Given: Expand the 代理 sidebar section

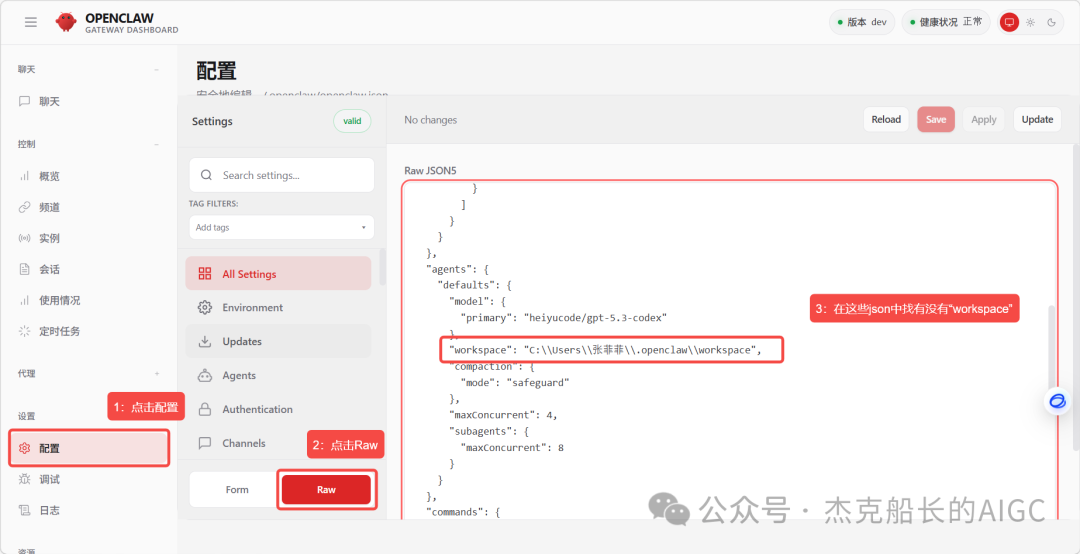Looking at the screenshot, I should (156, 373).
